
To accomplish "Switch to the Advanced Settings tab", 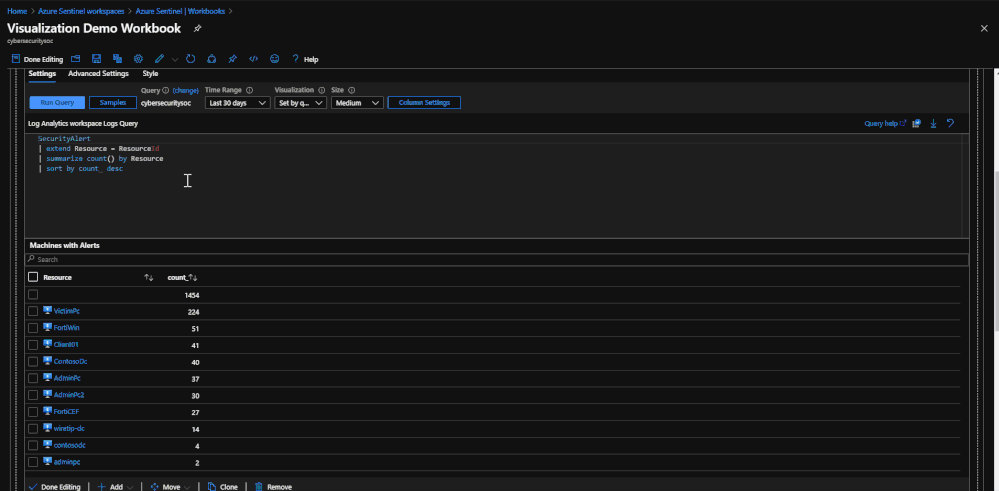I will (98, 74).
